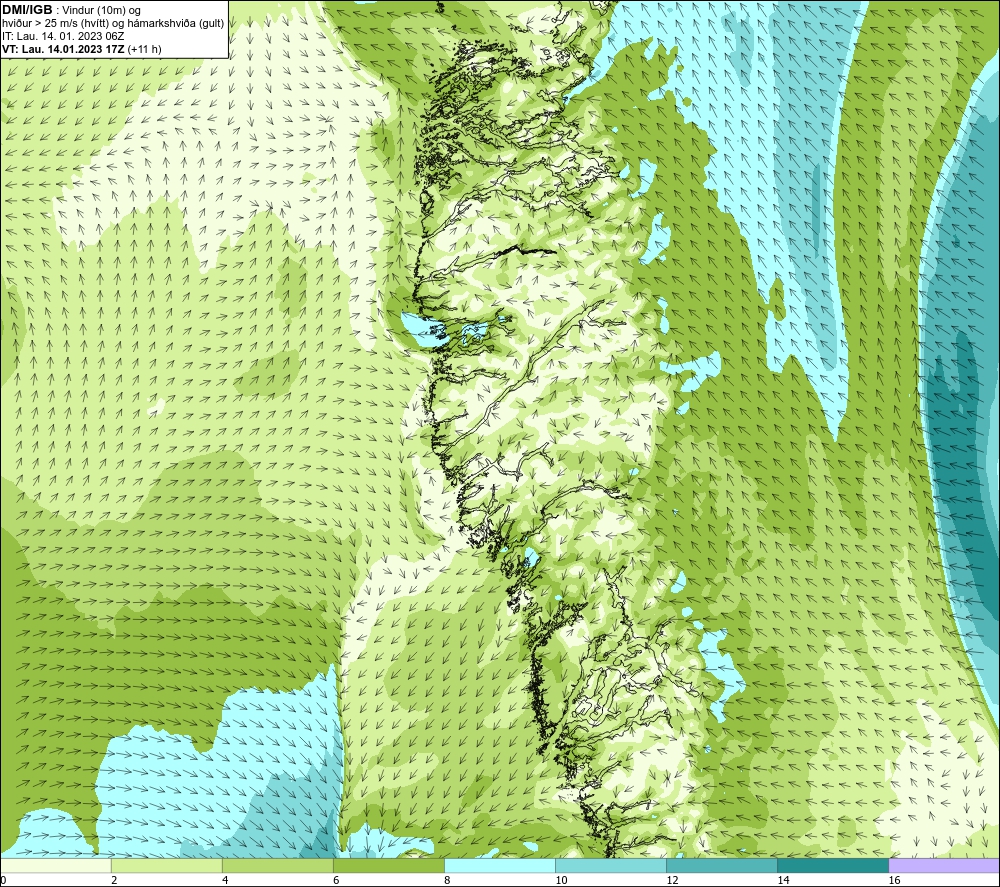The width and height of the screenshot is (1000, 887).
Task: Select the 14–16 m/s dark teal swatch
Action: (833, 865)
